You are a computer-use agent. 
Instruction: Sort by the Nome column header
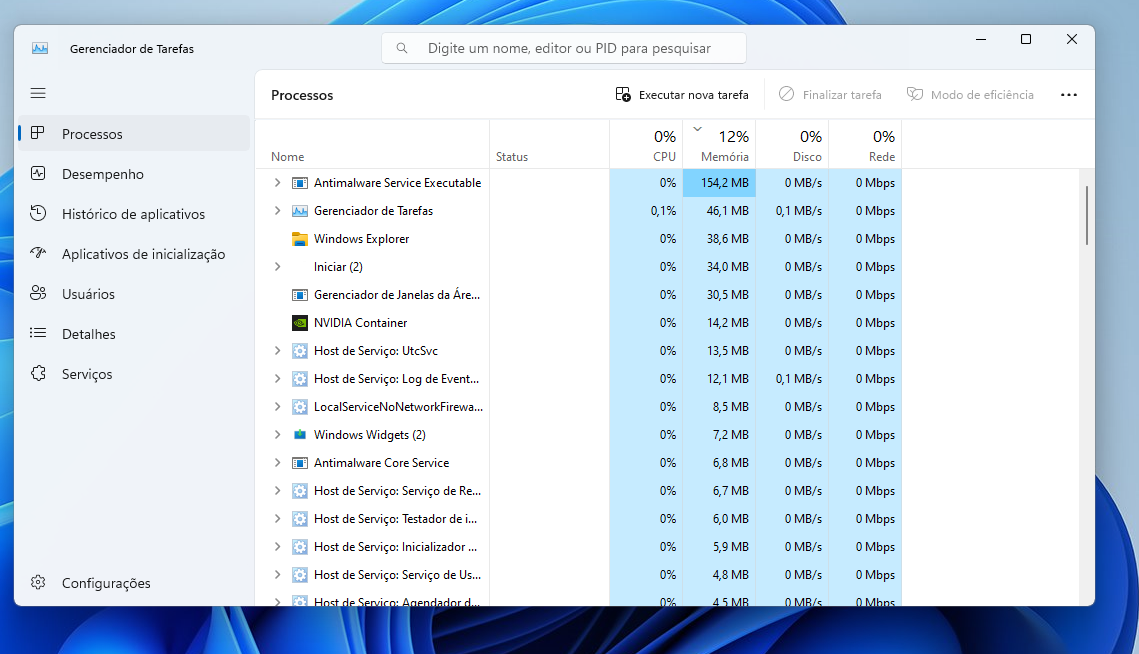click(373, 145)
